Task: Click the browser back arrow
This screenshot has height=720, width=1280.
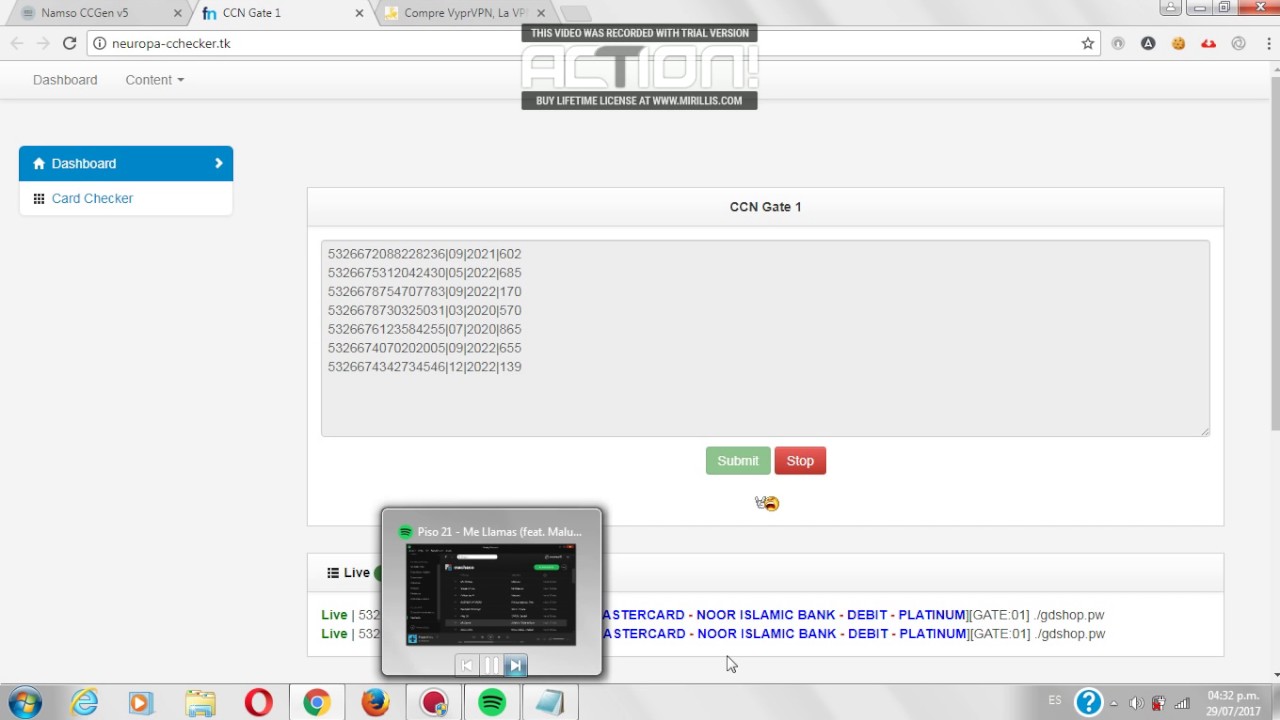Action: tap(17, 43)
